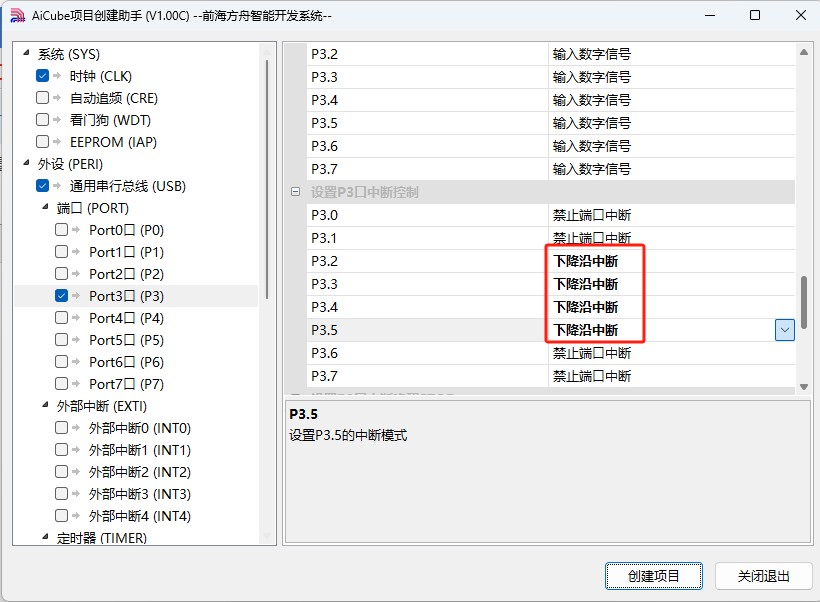820x602 pixels.
Task: Collapse the 端口 (PORT) tree node
Action: point(45,207)
